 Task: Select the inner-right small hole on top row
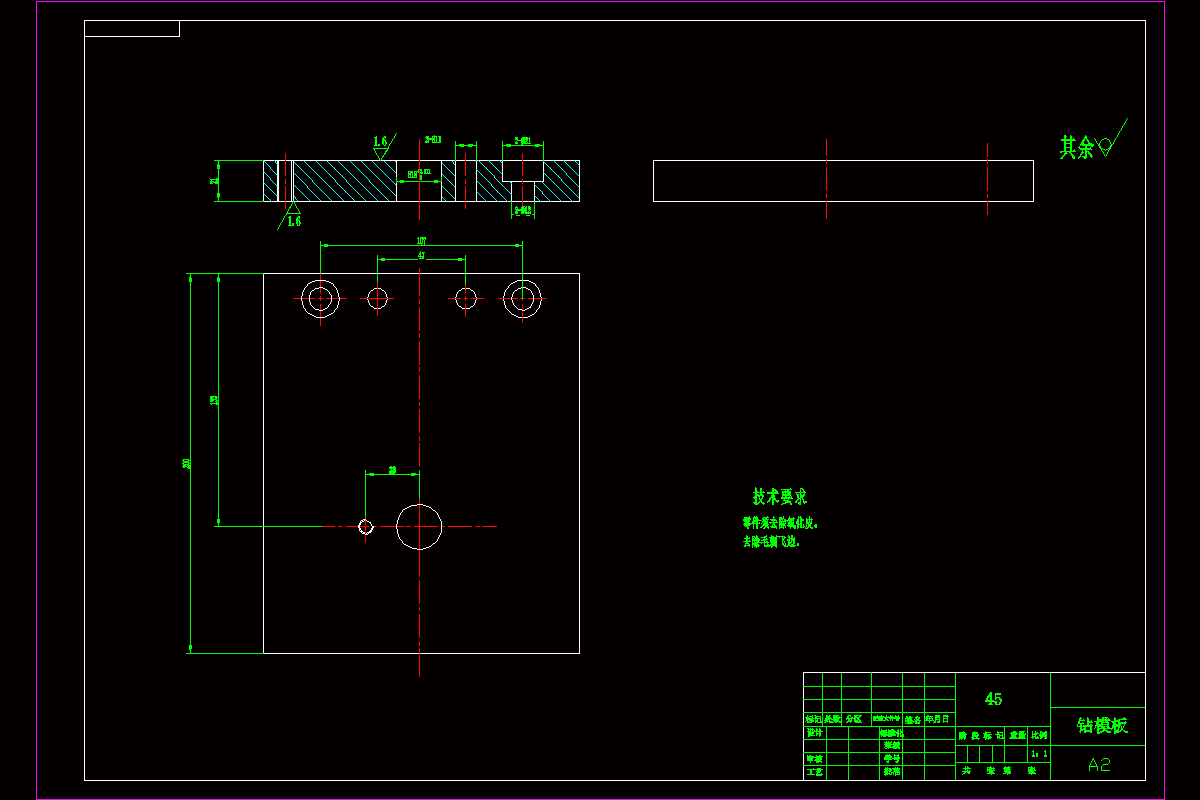pos(465,298)
